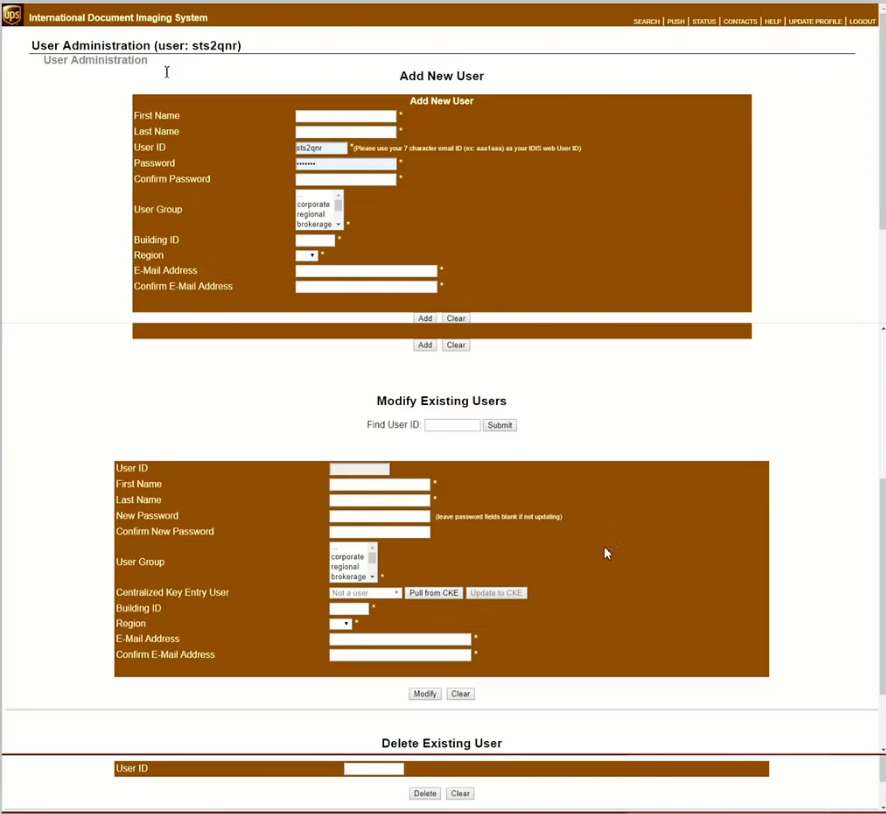Click Building ID field in Add New User

(x=315, y=241)
